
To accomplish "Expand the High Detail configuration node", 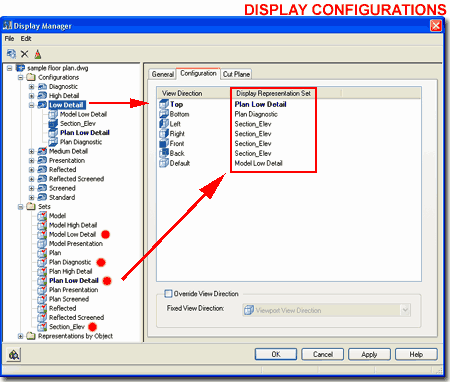I will pos(31,96).
